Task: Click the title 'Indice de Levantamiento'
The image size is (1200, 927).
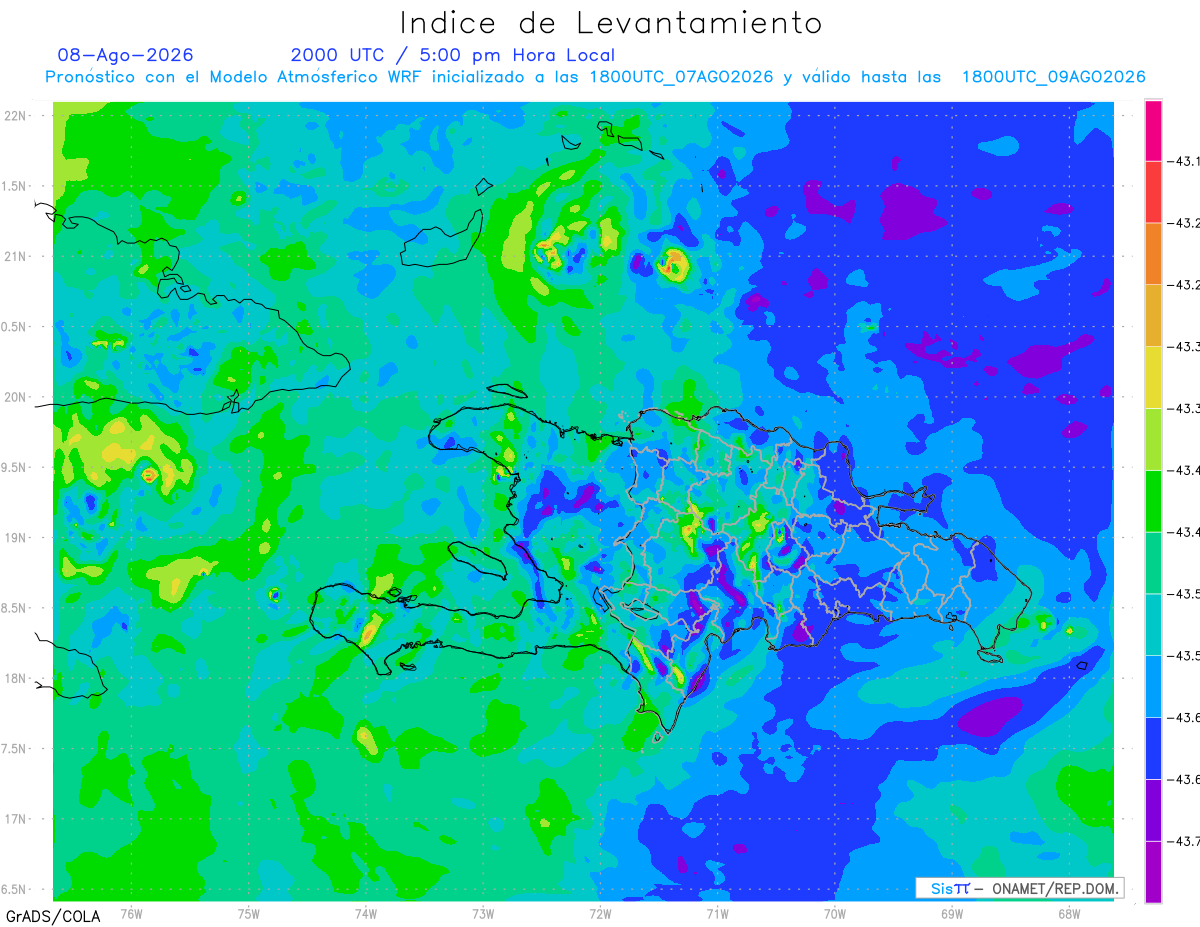Action: (x=611, y=23)
